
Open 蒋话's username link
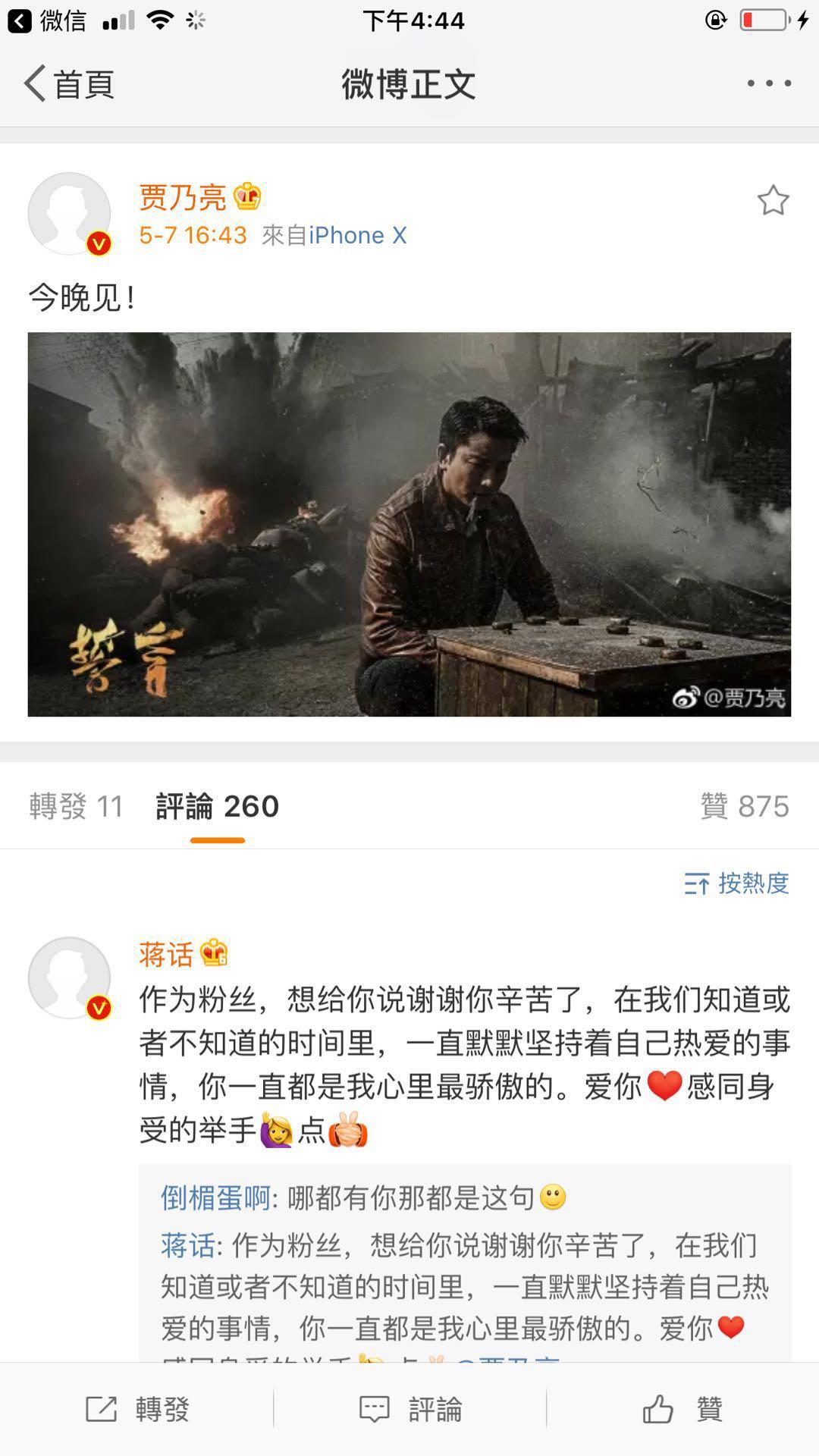click(166, 954)
